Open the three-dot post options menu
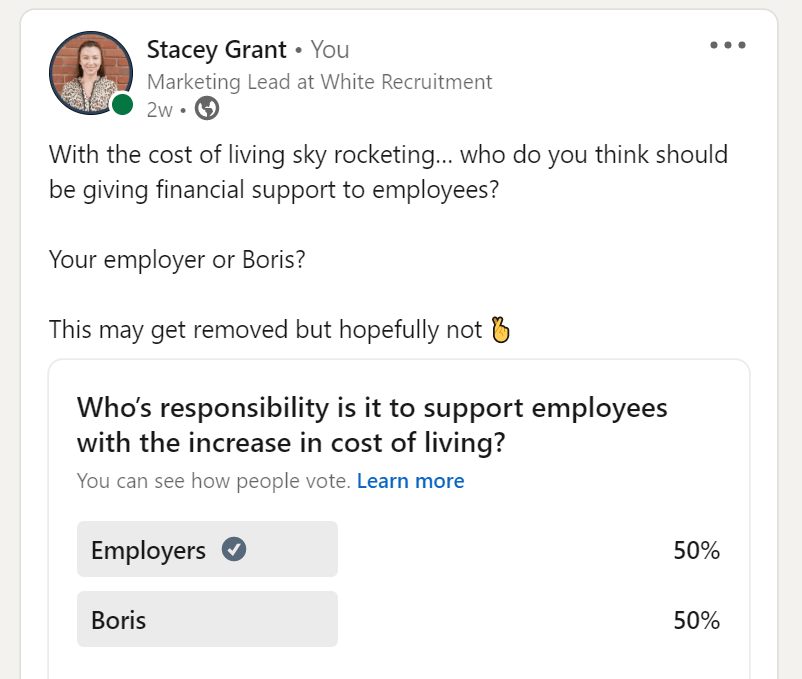The height and width of the screenshot is (679, 802). coord(727,45)
